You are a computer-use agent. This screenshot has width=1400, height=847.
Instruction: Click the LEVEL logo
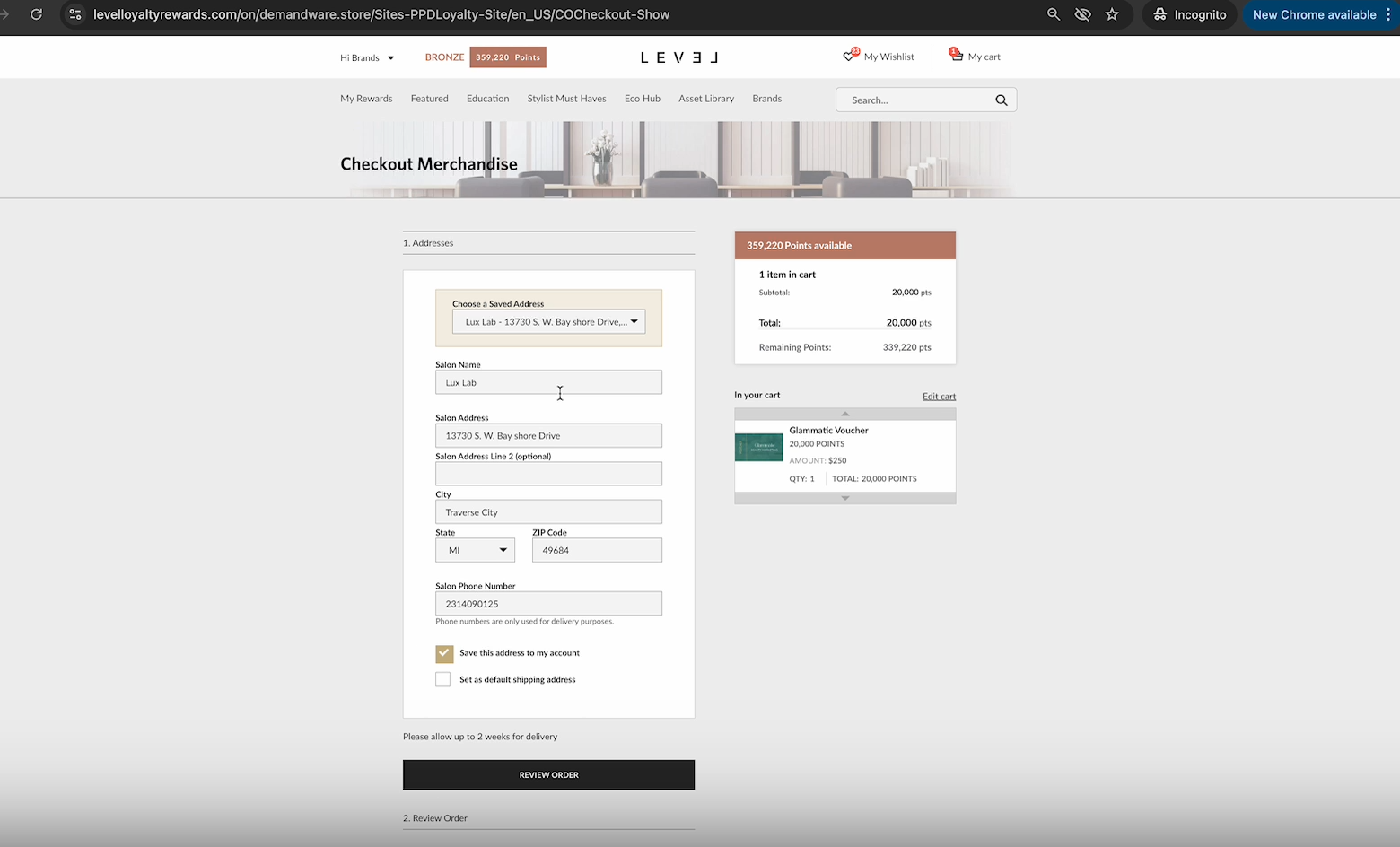678,57
